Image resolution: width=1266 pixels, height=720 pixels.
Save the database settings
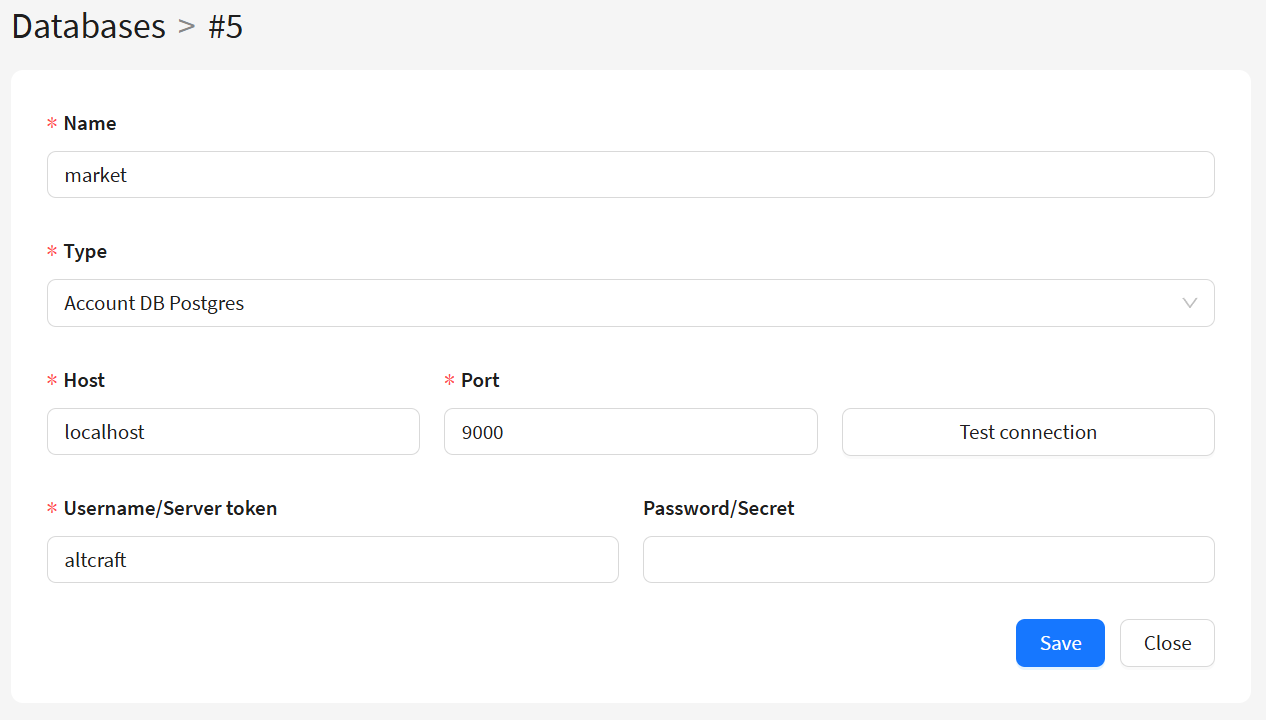pyautogui.click(x=1060, y=643)
